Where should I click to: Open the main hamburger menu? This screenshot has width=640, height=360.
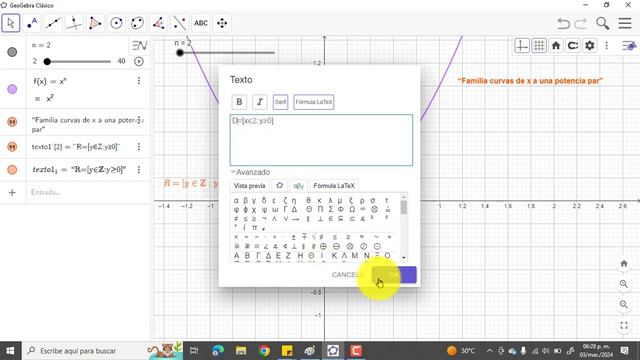pyautogui.click(x=625, y=23)
